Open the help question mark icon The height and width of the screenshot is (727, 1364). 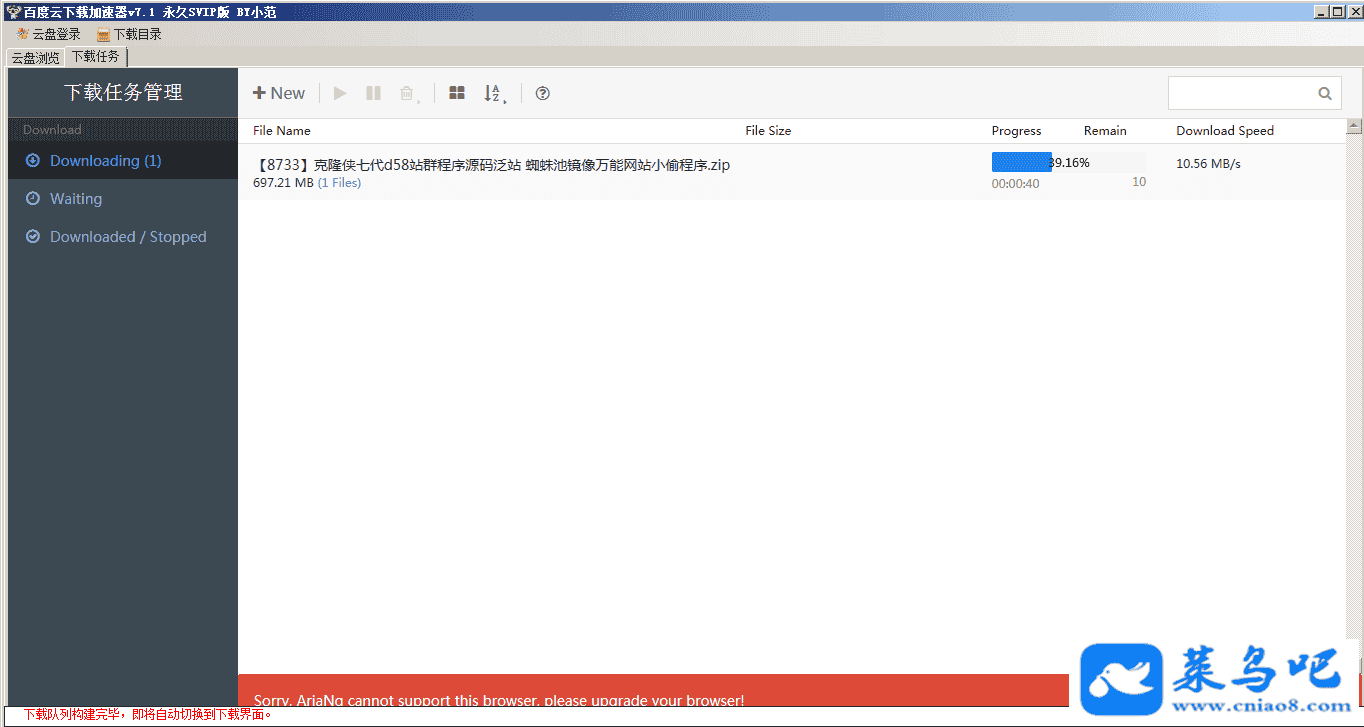pyautogui.click(x=543, y=93)
